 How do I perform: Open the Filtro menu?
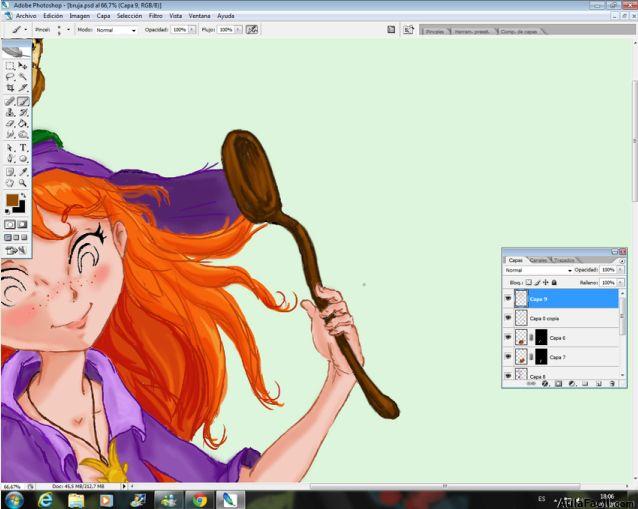pyautogui.click(x=155, y=16)
